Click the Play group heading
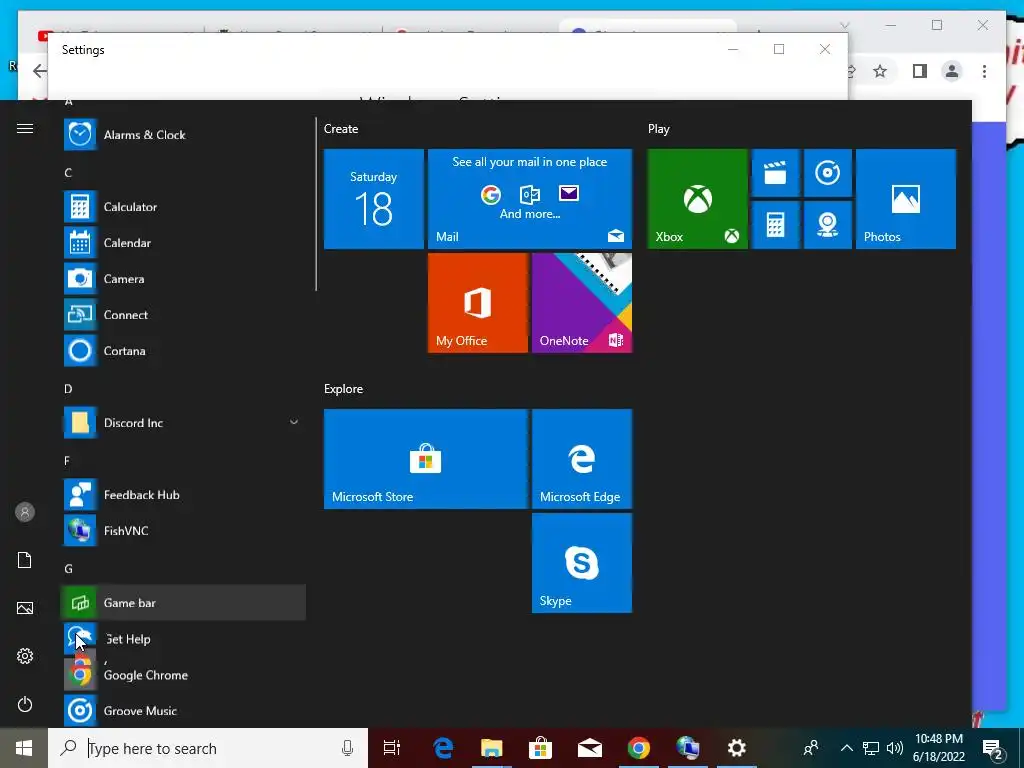Viewport: 1024px width, 768px height. (658, 129)
